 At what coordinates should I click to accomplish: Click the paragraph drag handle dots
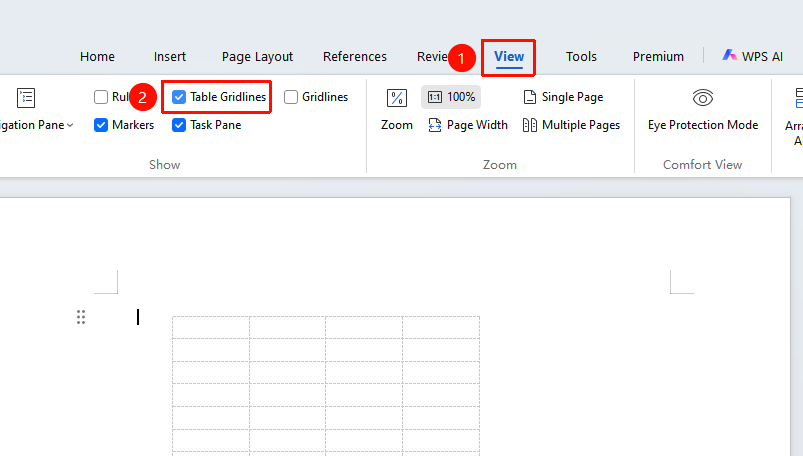pos(81,317)
